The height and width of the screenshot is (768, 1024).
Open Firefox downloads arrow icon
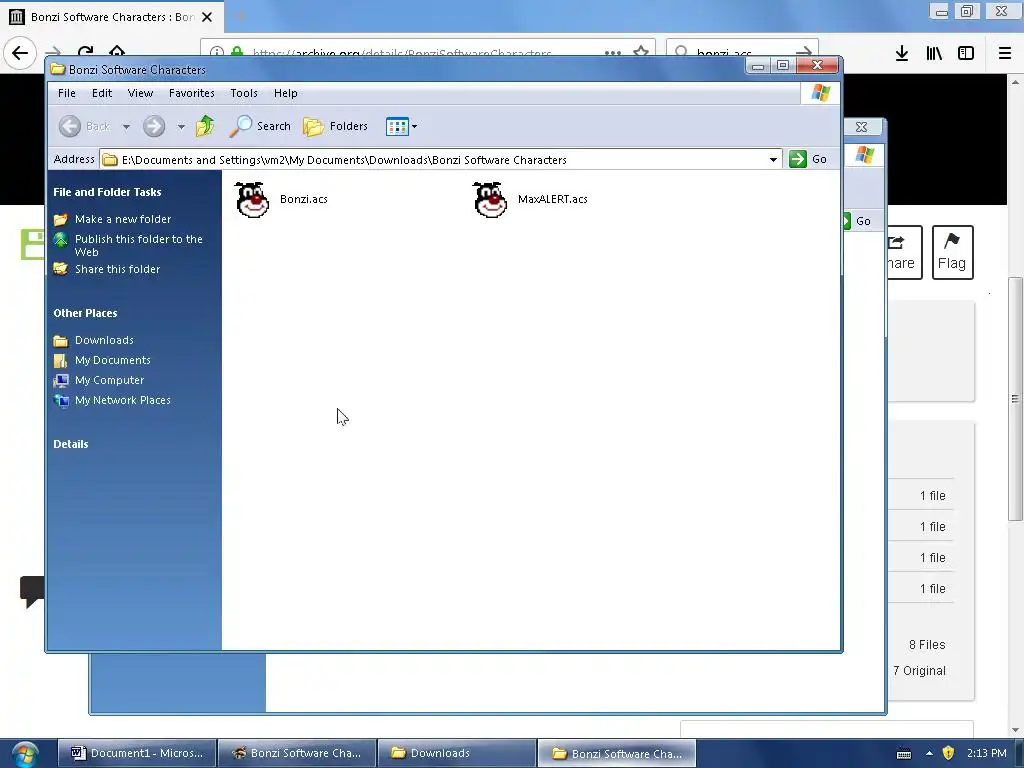point(902,54)
